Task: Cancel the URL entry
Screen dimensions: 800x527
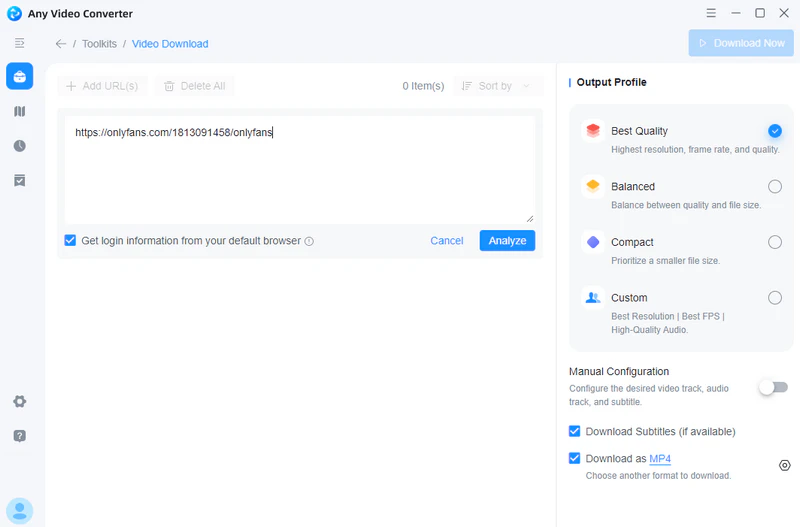Action: [x=446, y=241]
